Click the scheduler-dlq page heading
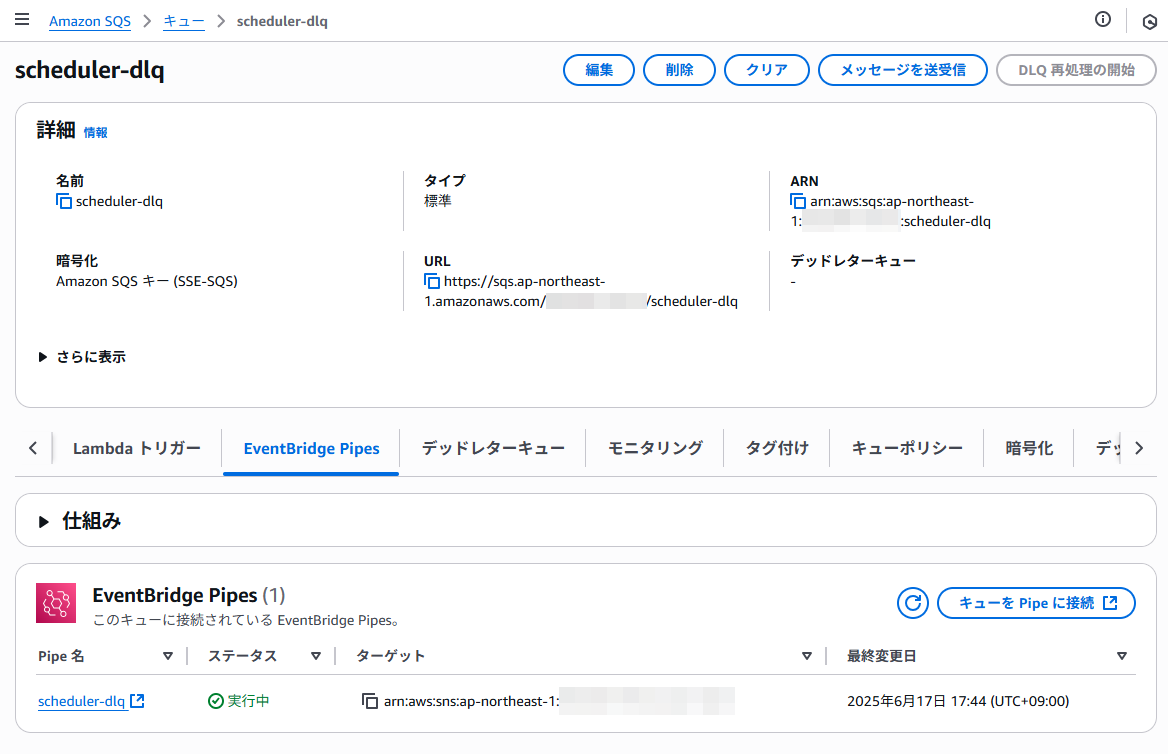This screenshot has width=1168, height=754. tap(89, 70)
